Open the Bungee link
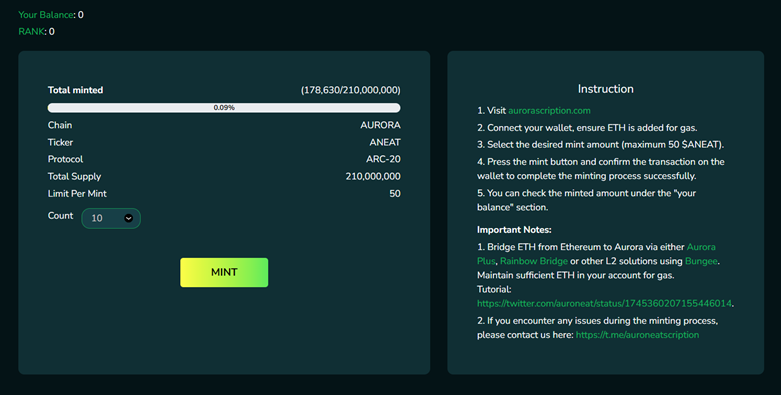Image resolution: width=781 pixels, height=395 pixels. tap(701, 261)
